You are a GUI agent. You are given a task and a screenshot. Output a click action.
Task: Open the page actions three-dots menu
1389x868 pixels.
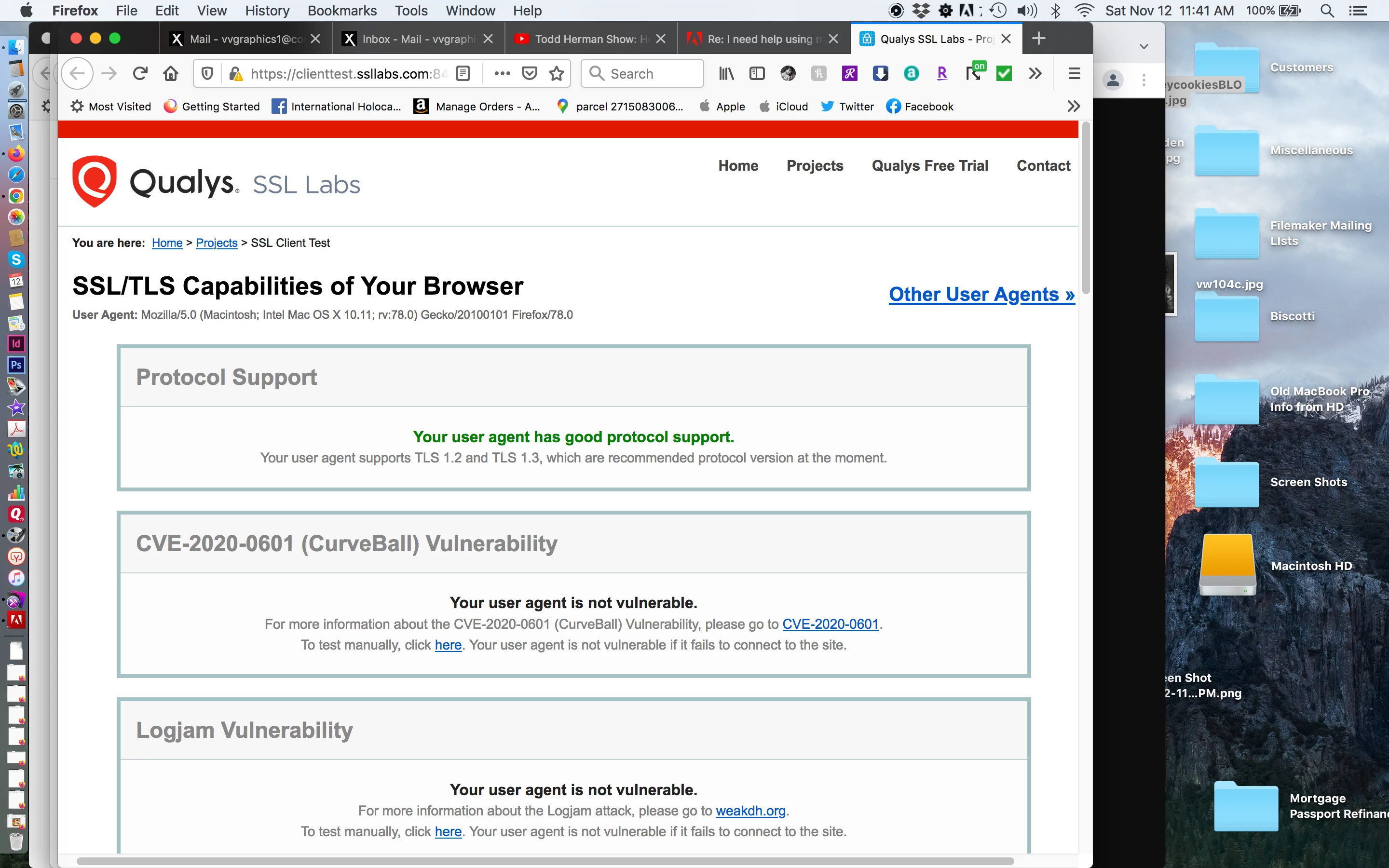[502, 73]
